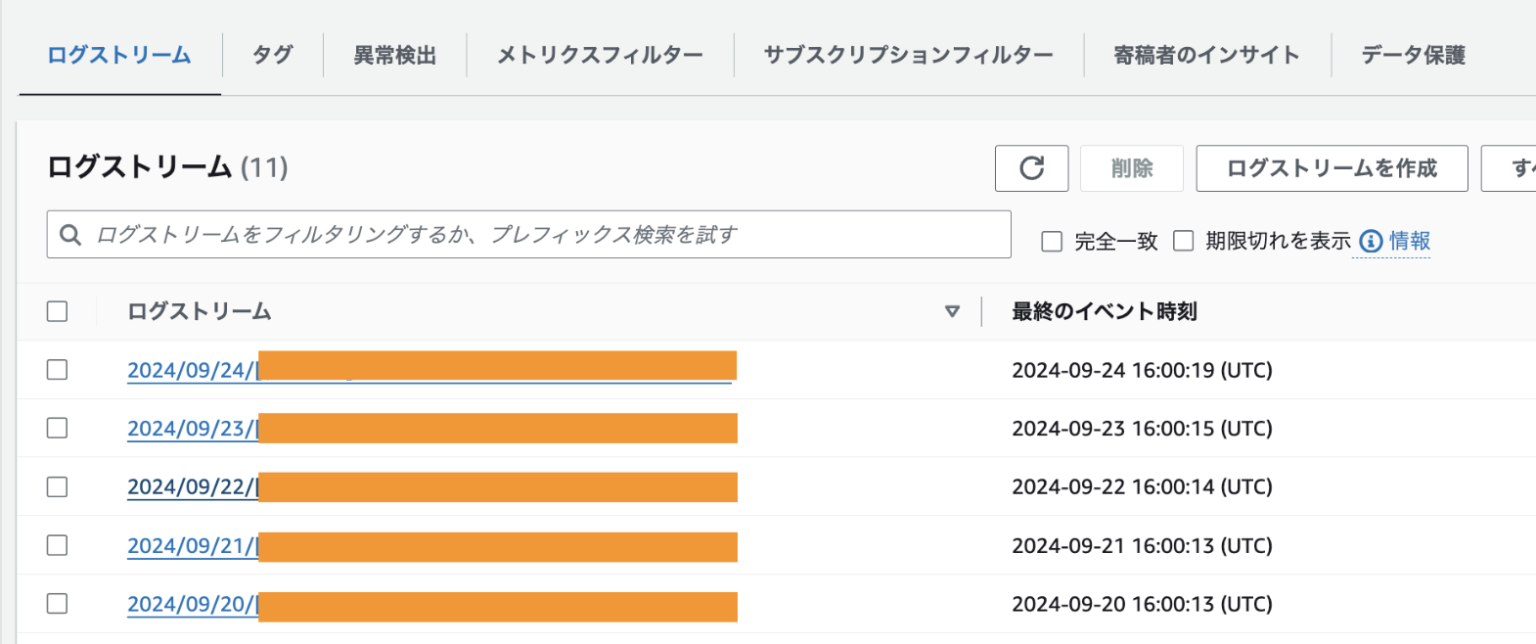Image resolution: width=1536 pixels, height=644 pixels.
Task: Refresh the log streams list
Action: click(1032, 167)
